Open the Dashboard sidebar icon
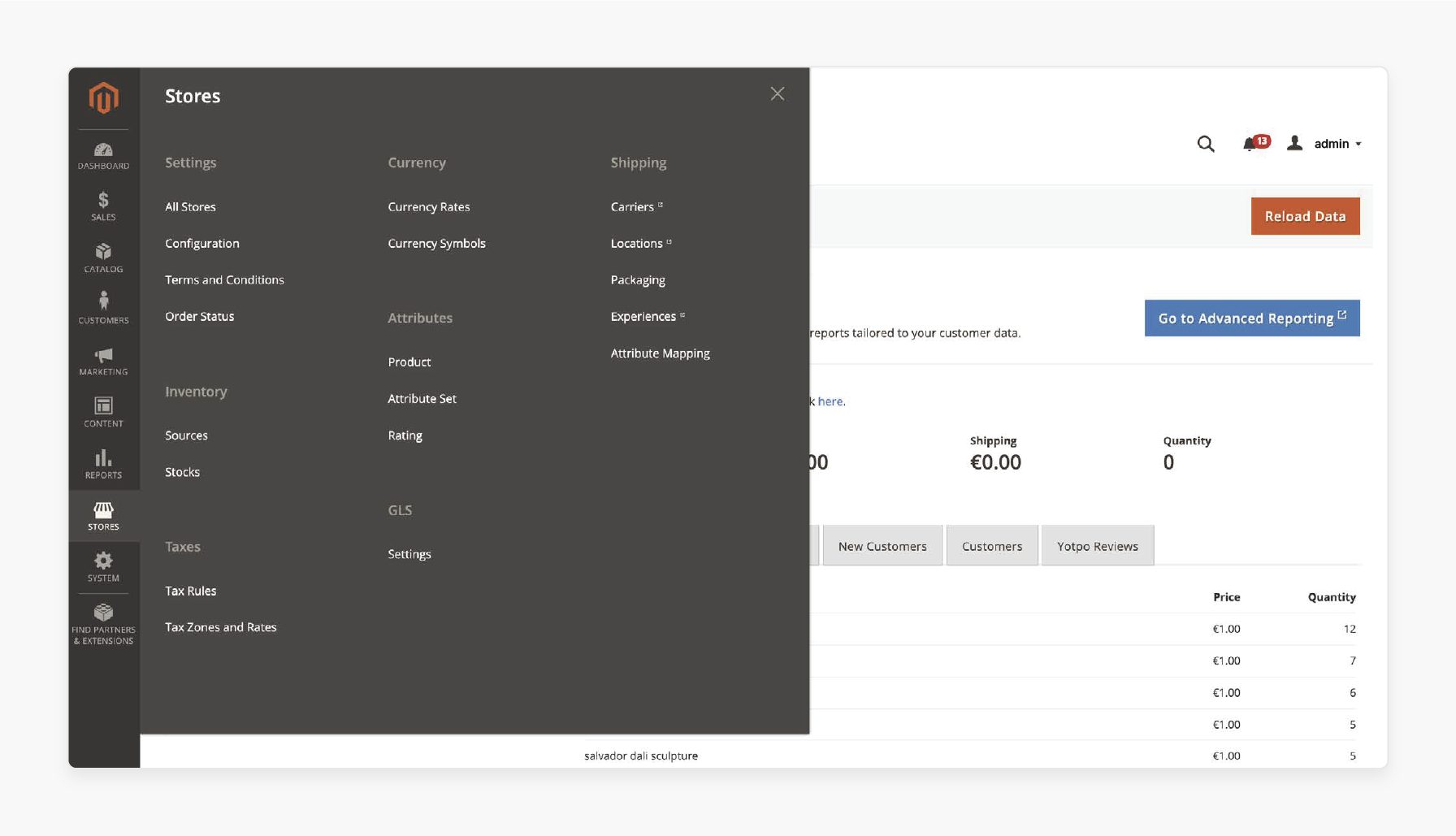 point(103,156)
